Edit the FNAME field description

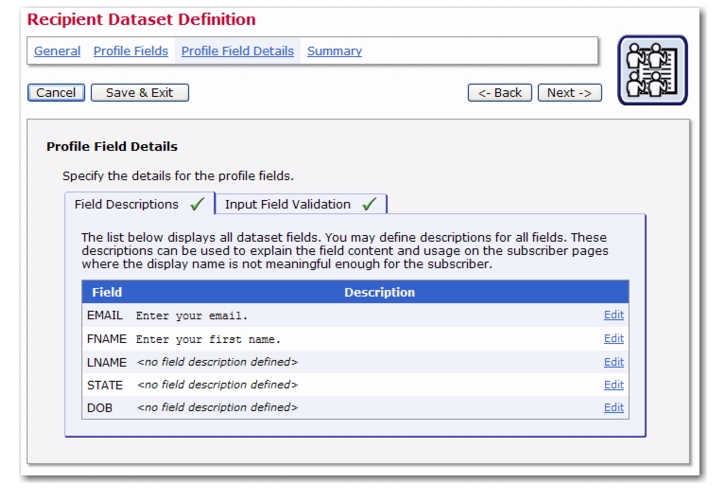(614, 338)
